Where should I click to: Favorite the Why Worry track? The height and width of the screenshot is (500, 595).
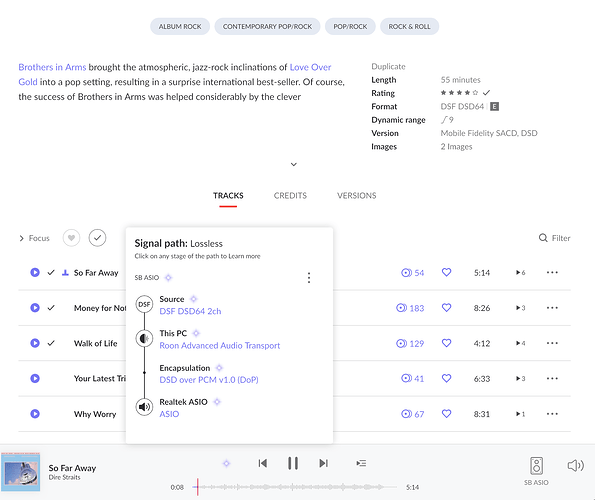pyautogui.click(x=446, y=414)
